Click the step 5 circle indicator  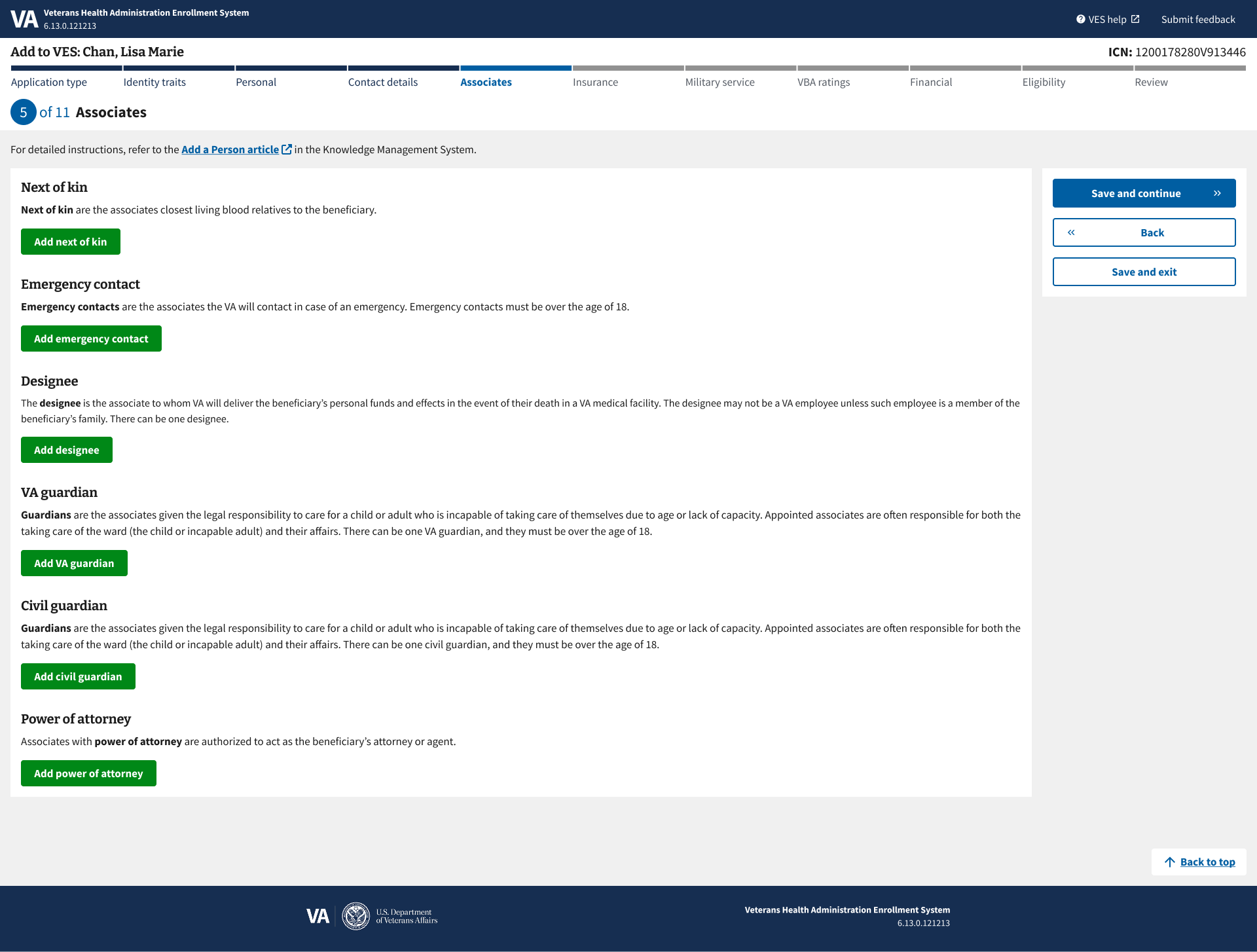[23, 112]
